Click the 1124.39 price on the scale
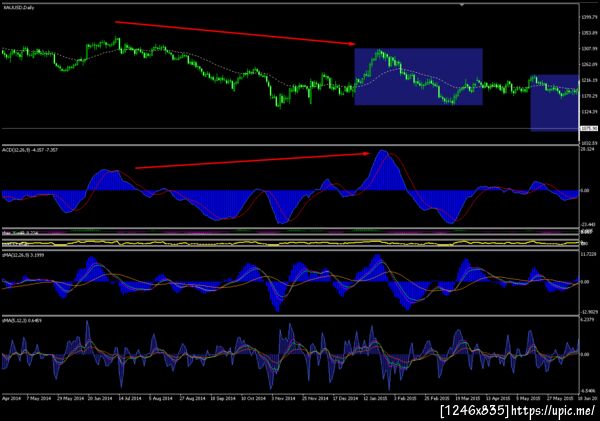This screenshot has height=421, width=600. tap(589, 111)
